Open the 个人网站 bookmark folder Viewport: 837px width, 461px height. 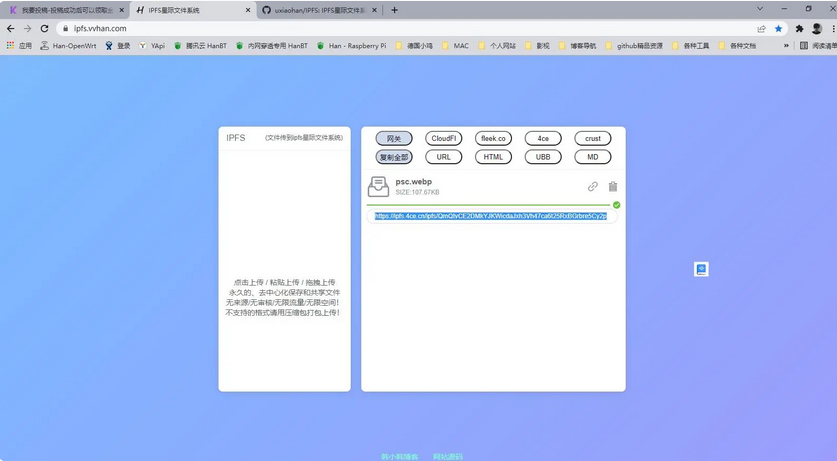click(x=503, y=46)
